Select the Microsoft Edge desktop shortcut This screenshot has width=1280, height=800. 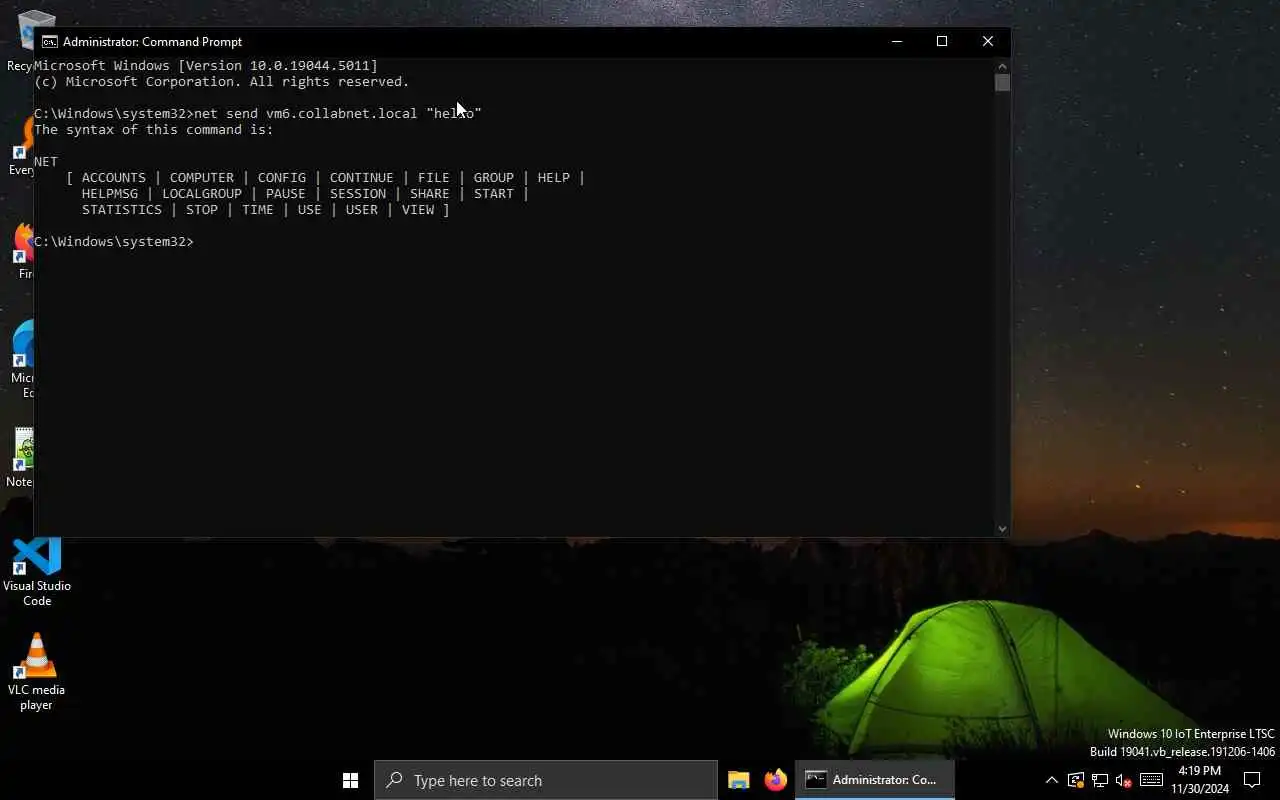click(20, 358)
